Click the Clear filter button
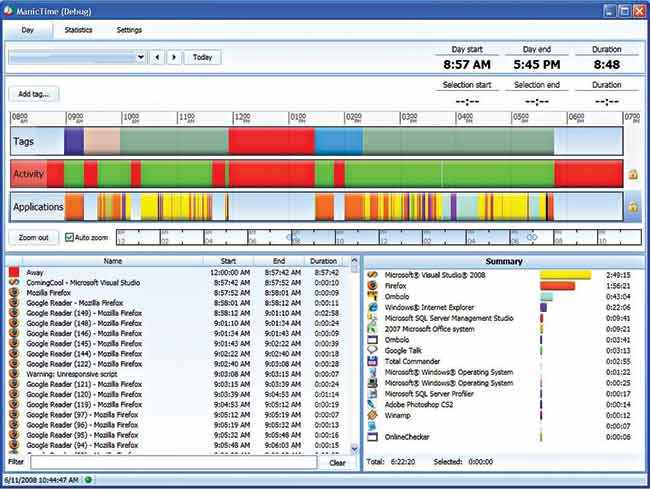 [x=337, y=463]
